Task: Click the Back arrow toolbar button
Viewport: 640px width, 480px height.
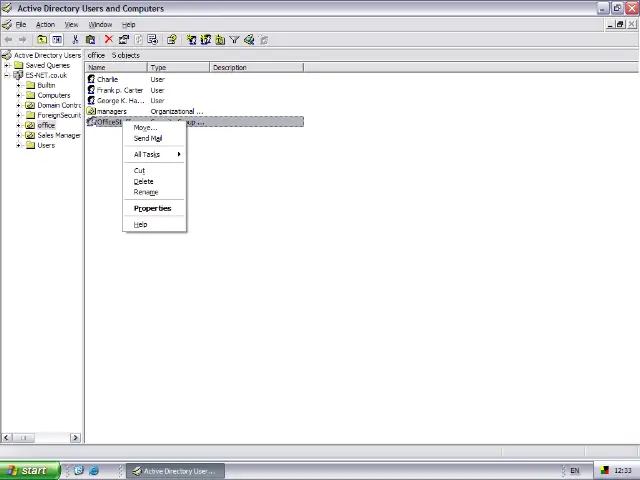Action: (8, 40)
